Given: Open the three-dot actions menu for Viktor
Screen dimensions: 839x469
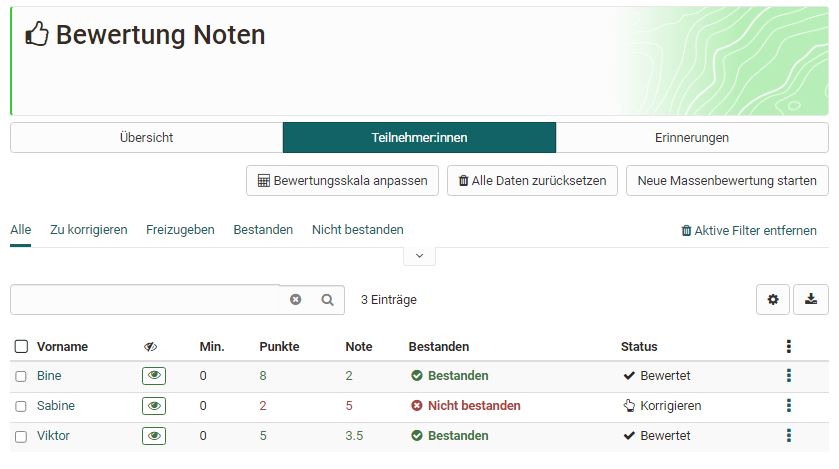Looking at the screenshot, I should [x=789, y=436].
